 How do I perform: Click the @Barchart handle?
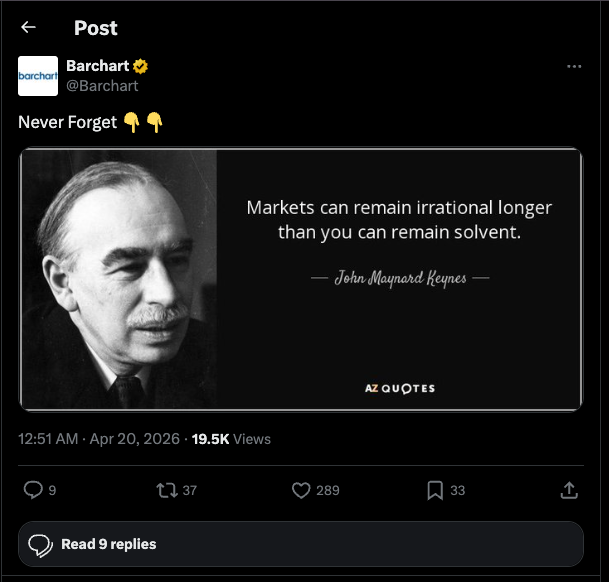(102, 86)
